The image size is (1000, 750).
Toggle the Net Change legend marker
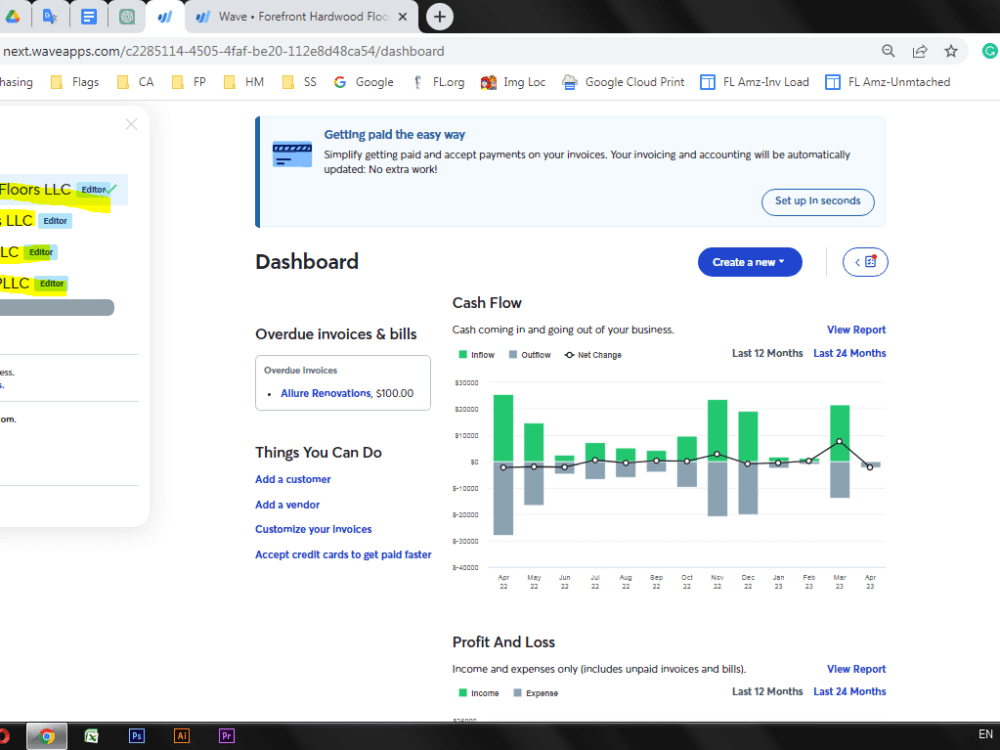[570, 355]
